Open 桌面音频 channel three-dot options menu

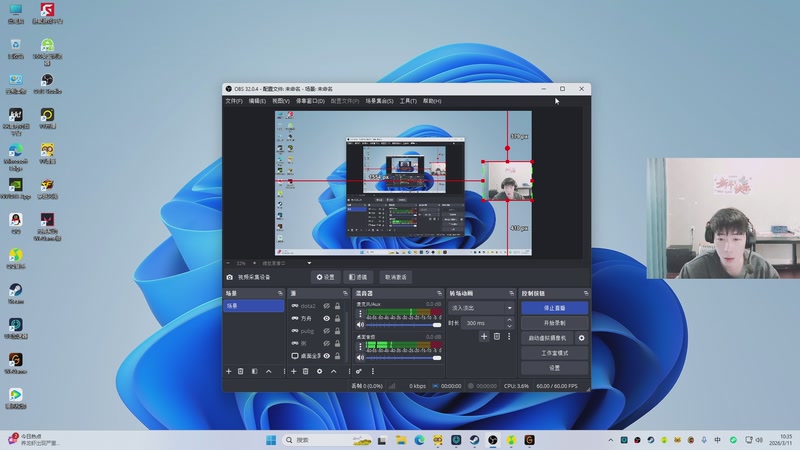pyautogui.click(x=360, y=346)
